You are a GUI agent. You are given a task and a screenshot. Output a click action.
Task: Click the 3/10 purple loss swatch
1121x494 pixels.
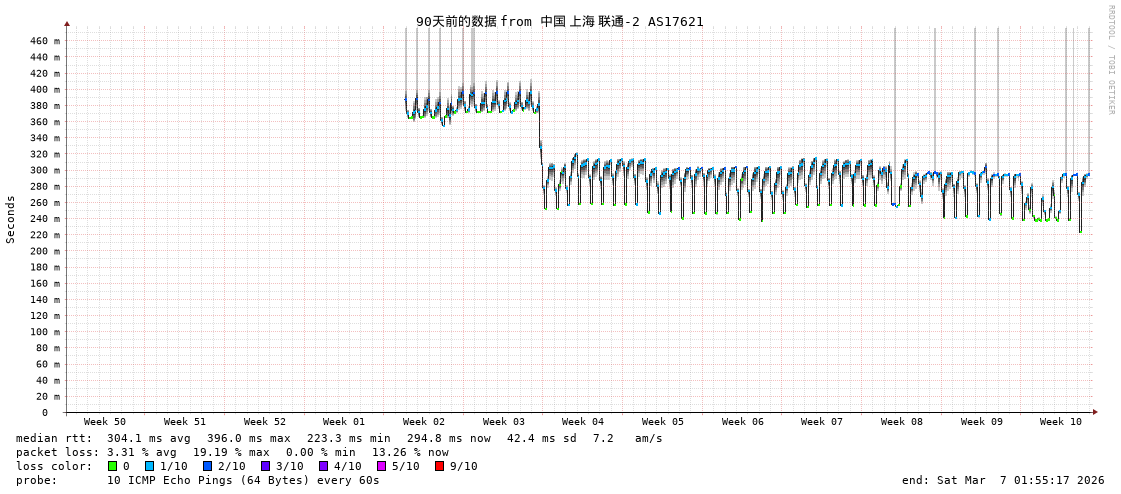pos(266,466)
